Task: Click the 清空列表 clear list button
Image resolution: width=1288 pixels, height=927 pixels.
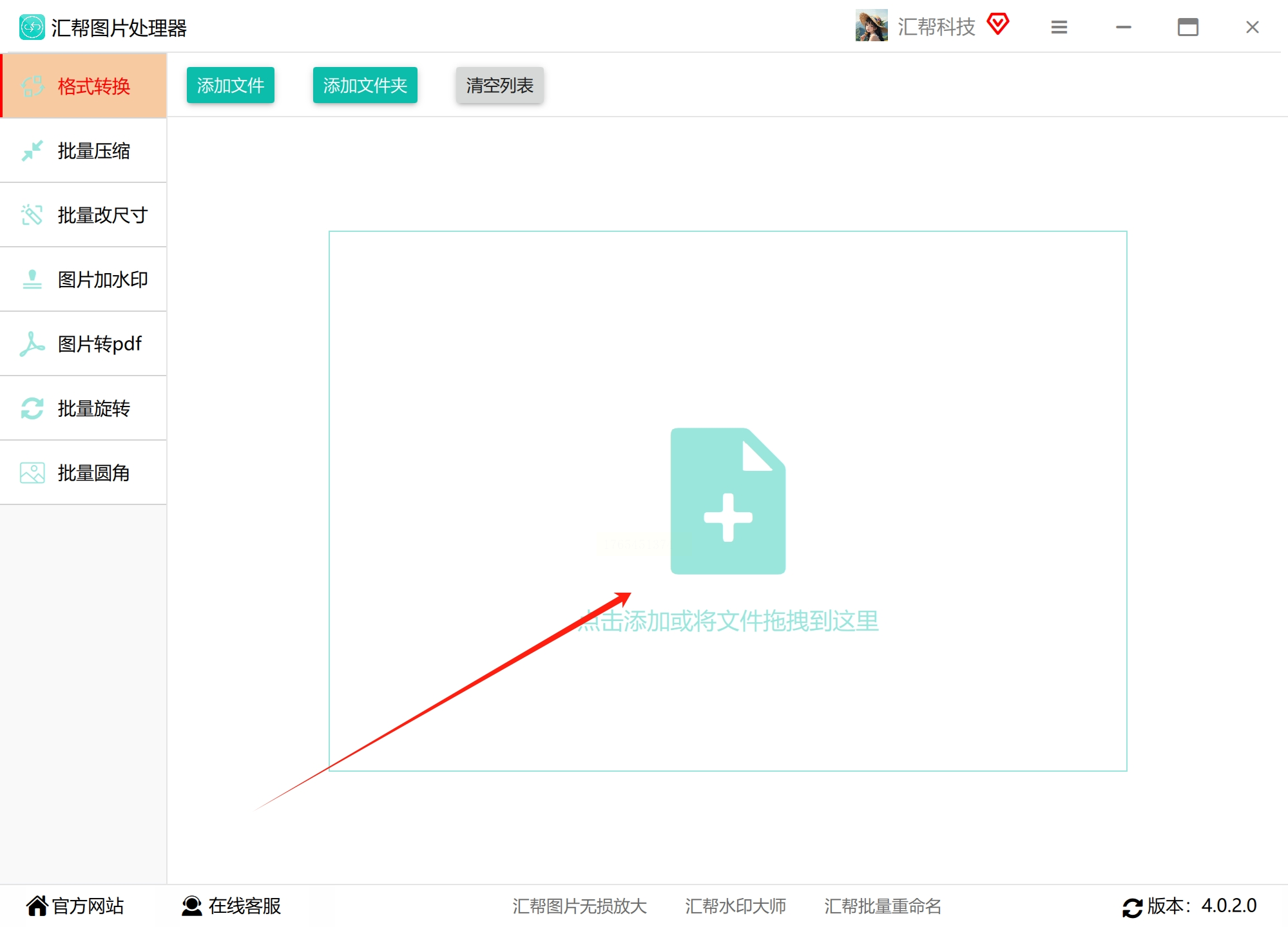Action: 499,85
